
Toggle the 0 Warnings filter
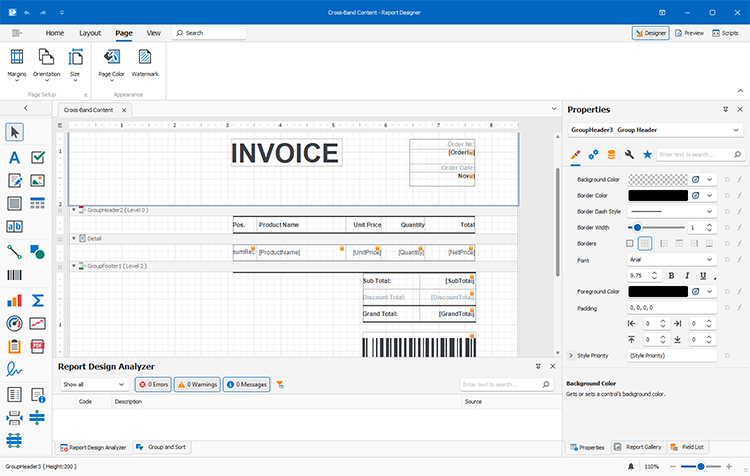(198, 384)
